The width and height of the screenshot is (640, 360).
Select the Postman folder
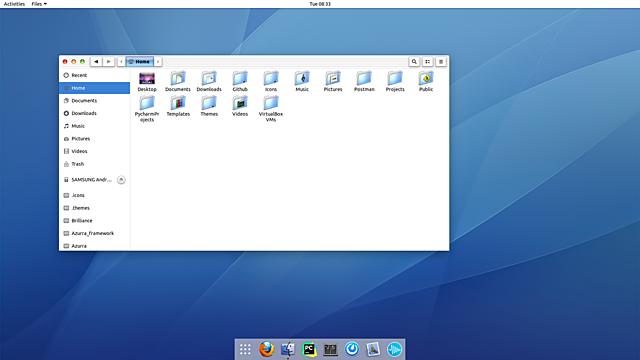[x=364, y=82]
